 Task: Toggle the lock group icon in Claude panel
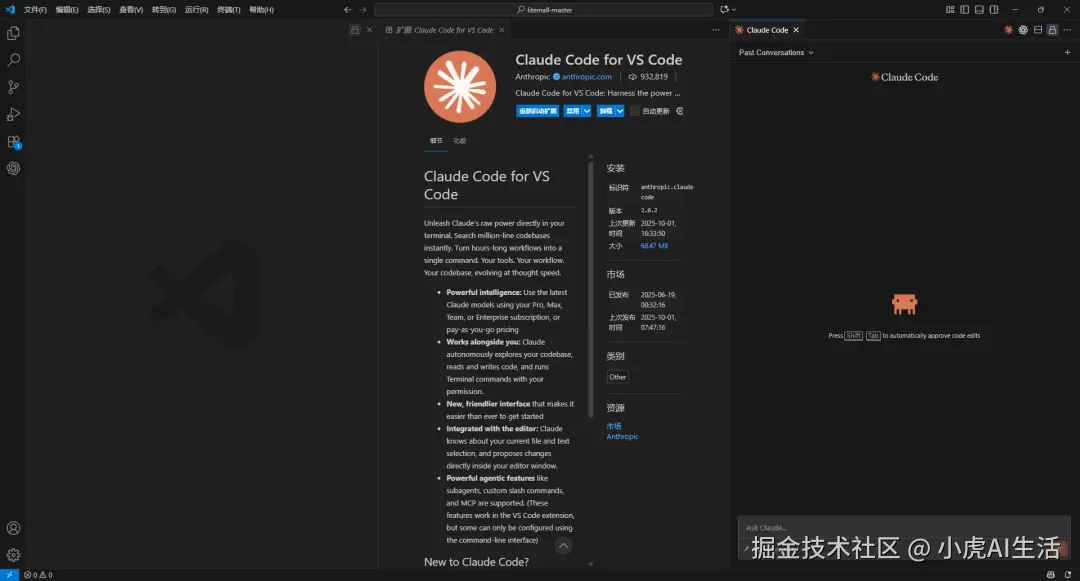point(1052,30)
